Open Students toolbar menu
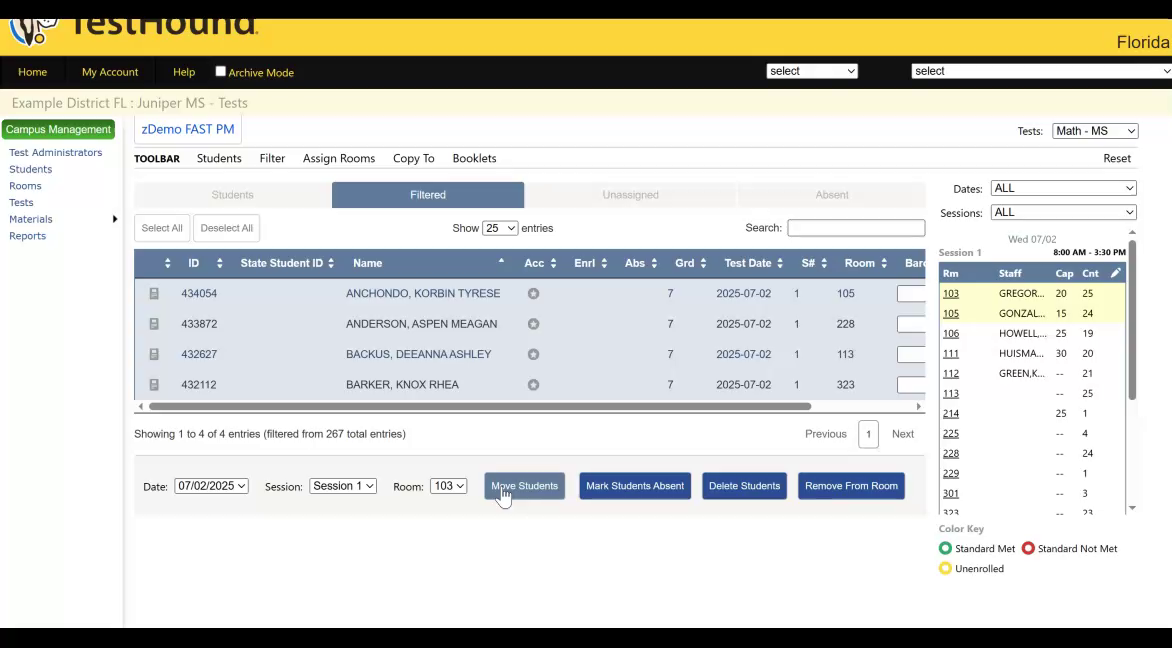This screenshot has height=648, width=1172. [x=219, y=158]
